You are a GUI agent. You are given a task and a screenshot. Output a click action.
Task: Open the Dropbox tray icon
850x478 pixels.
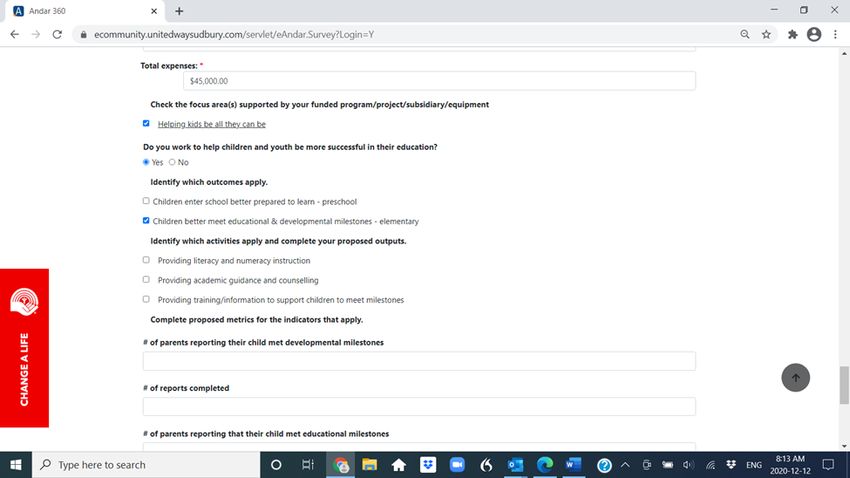pyautogui.click(x=731, y=464)
